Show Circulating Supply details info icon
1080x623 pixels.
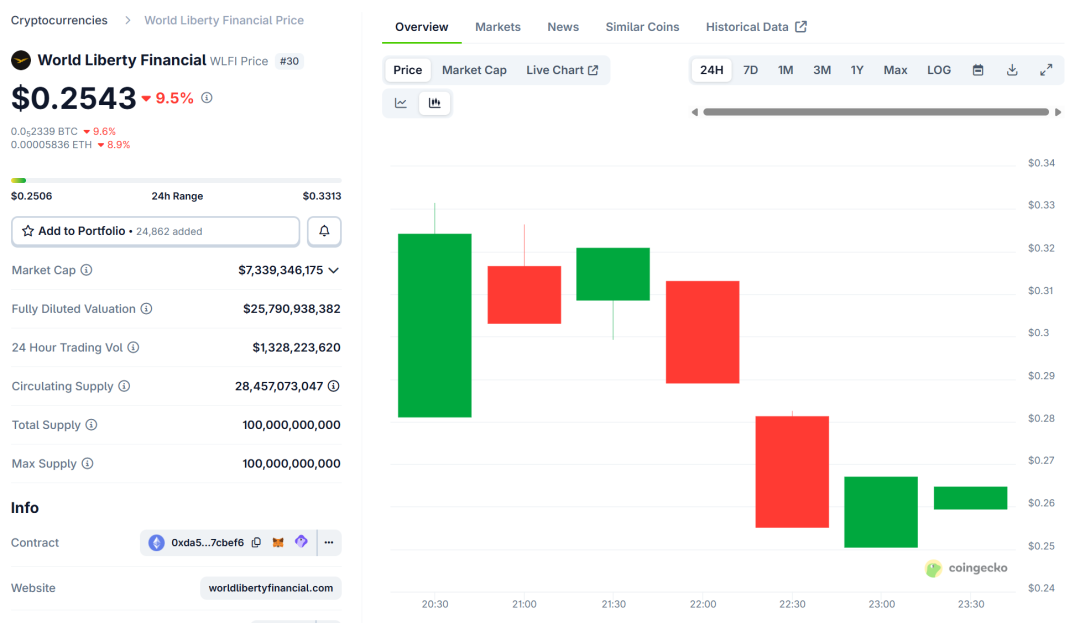(333, 386)
